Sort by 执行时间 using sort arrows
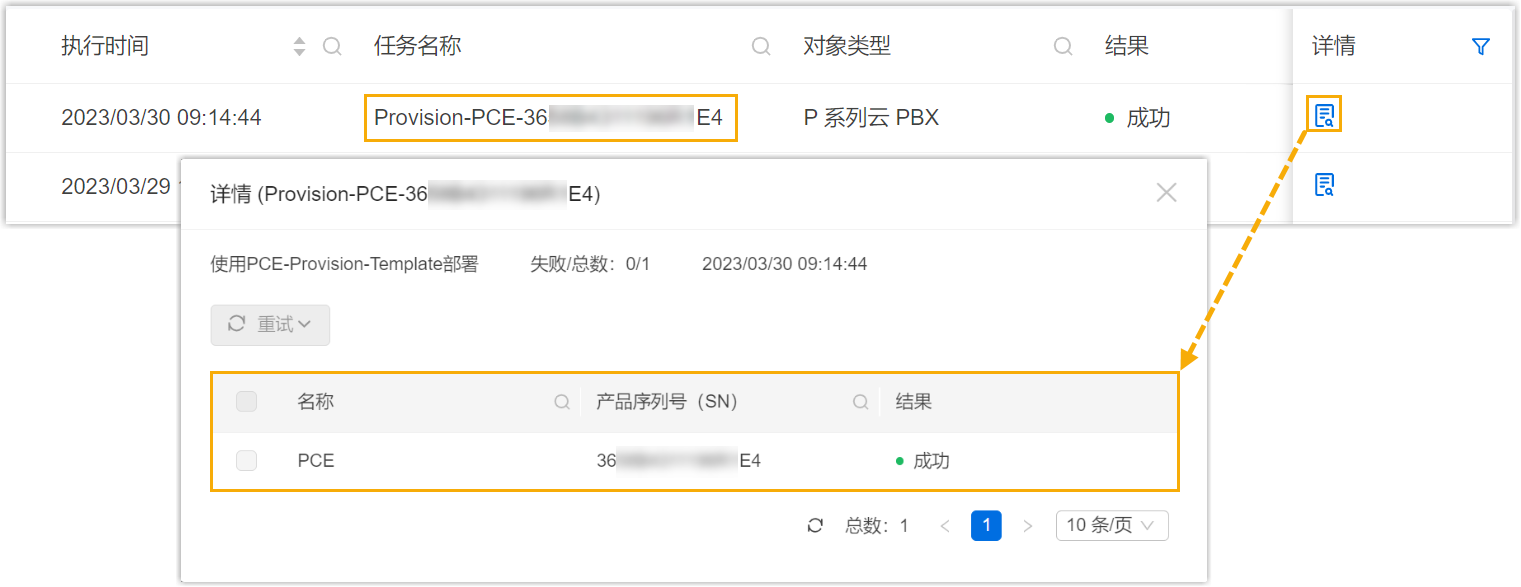This screenshot has height=587, width=1521. click(299, 47)
